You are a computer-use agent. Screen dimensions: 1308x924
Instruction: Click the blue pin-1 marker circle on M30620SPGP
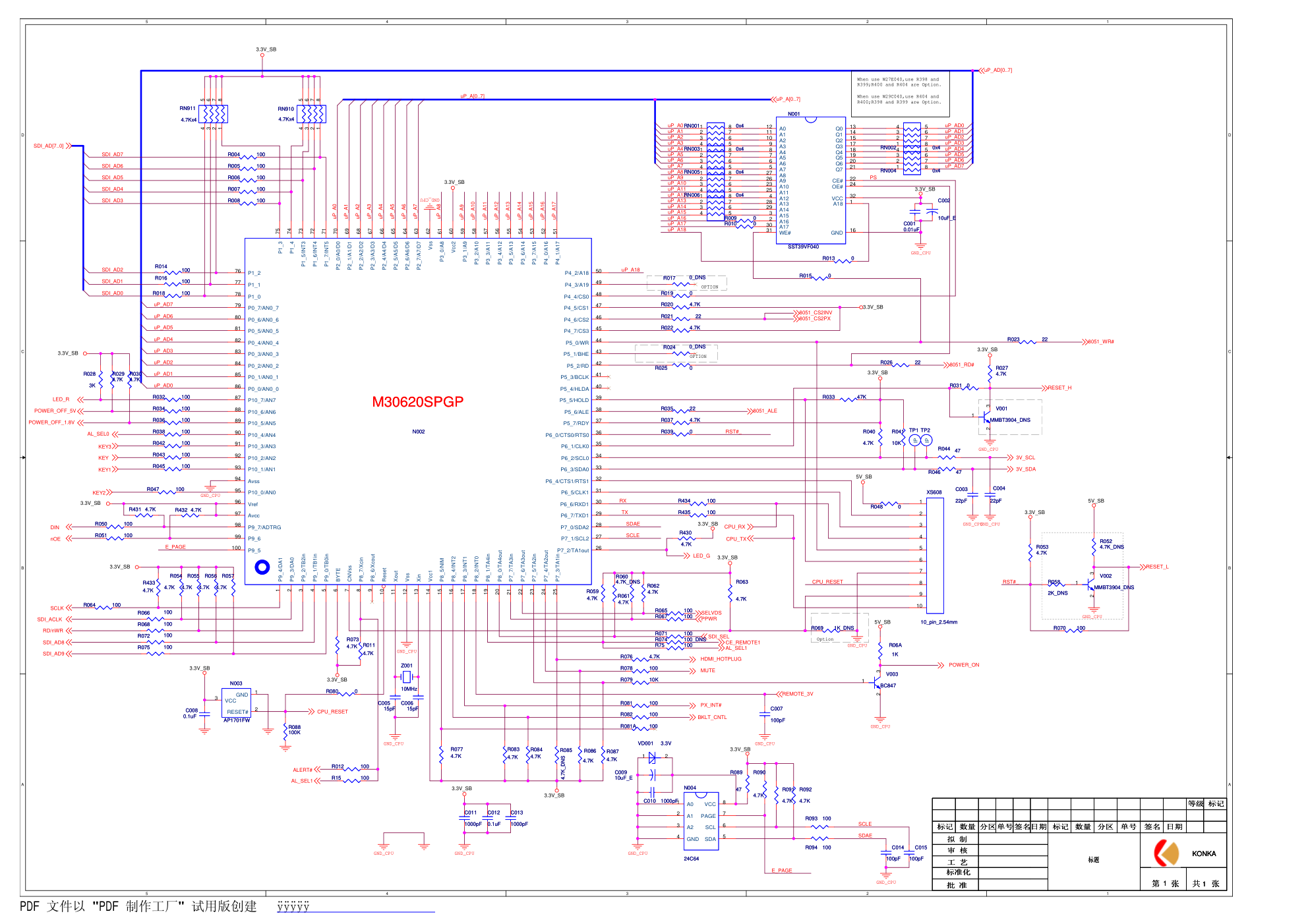click(x=262, y=567)
